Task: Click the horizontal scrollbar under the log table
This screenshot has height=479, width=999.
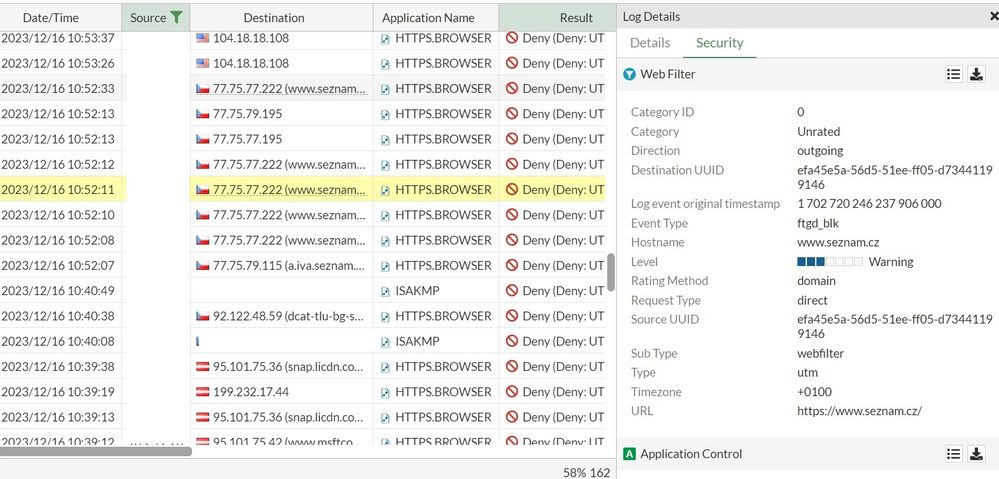Action: (x=95, y=451)
